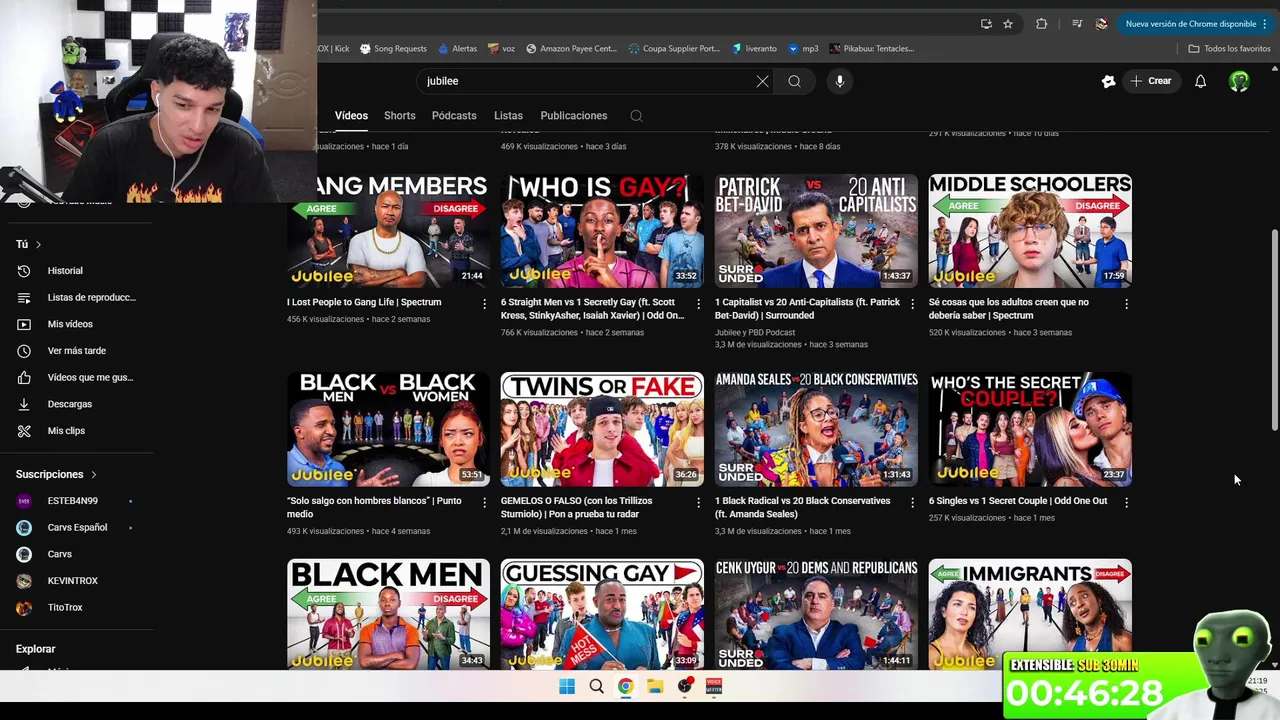Screen dimensions: 1280x720
Task: Open taskbar search icon
Action: (596, 686)
